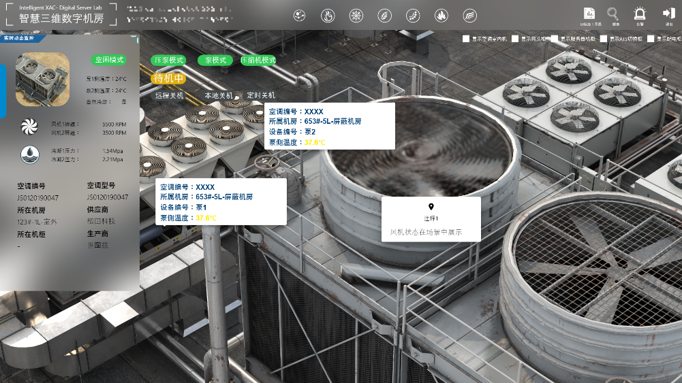Select the 压缩机模式 green button

click(x=258, y=60)
